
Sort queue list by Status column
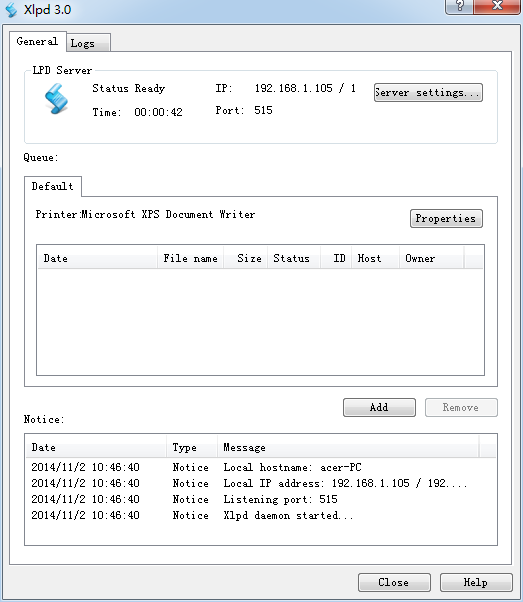coord(294,258)
